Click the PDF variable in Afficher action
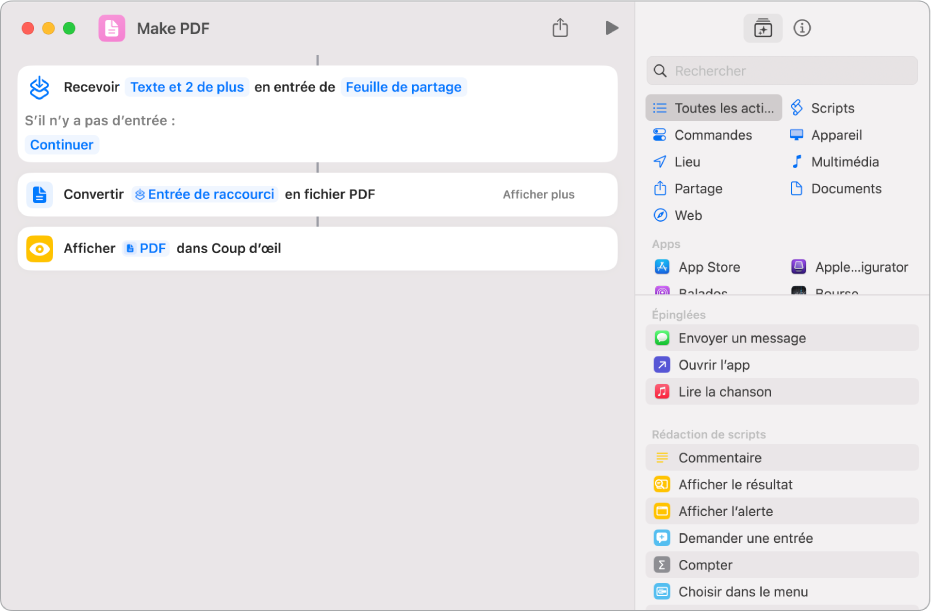Screen dimensions: 931x612 [146, 248]
